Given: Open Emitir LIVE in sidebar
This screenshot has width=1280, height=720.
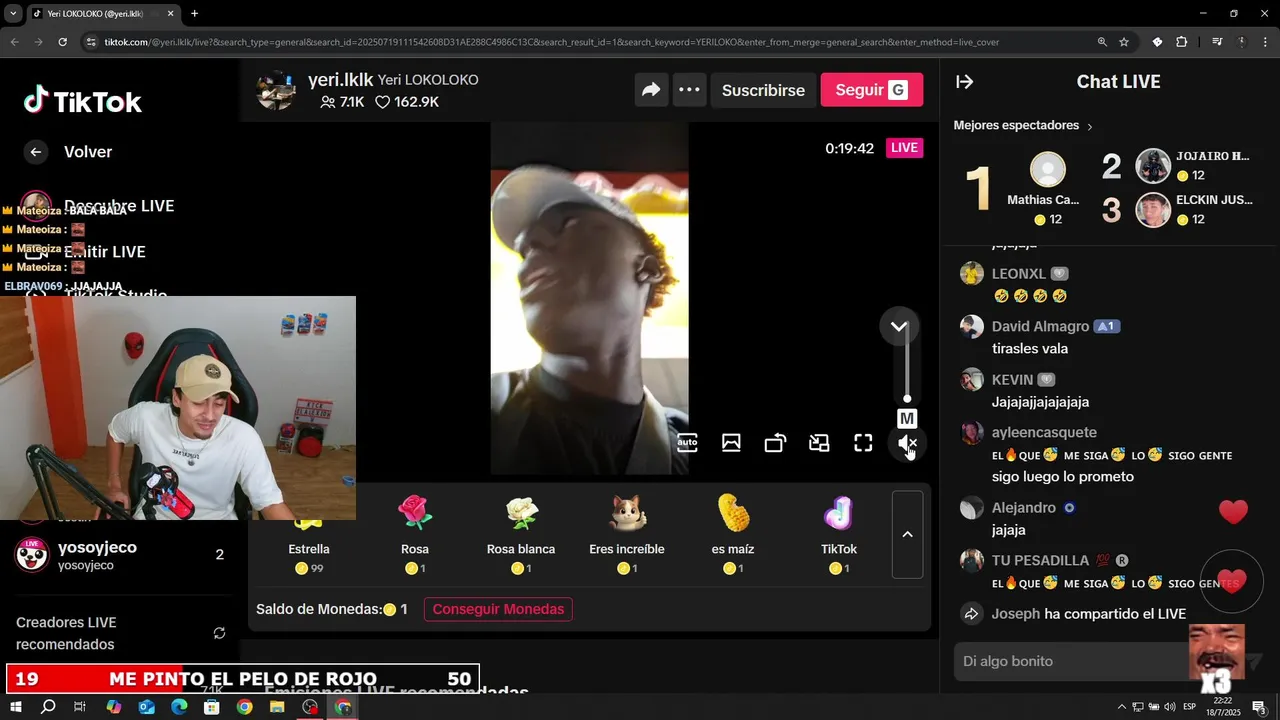Looking at the screenshot, I should (105, 252).
